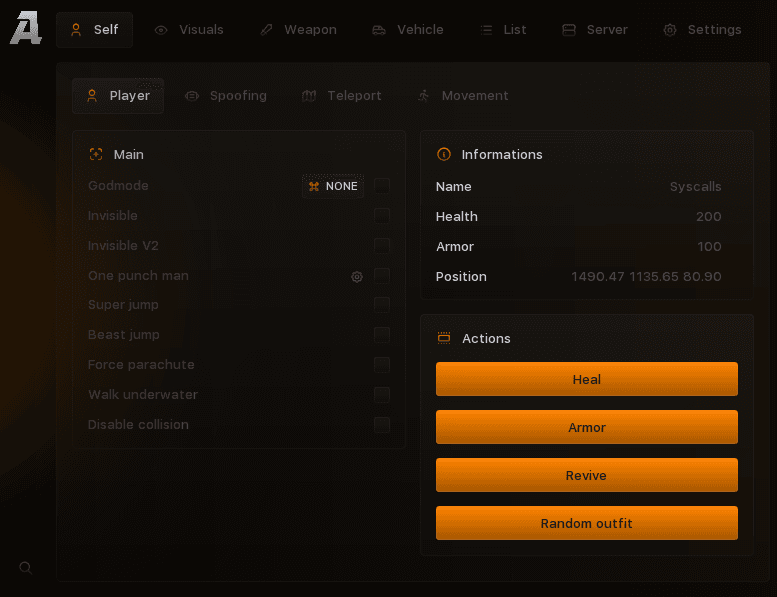Click the Actions section icon
777x597 pixels.
[x=444, y=338]
